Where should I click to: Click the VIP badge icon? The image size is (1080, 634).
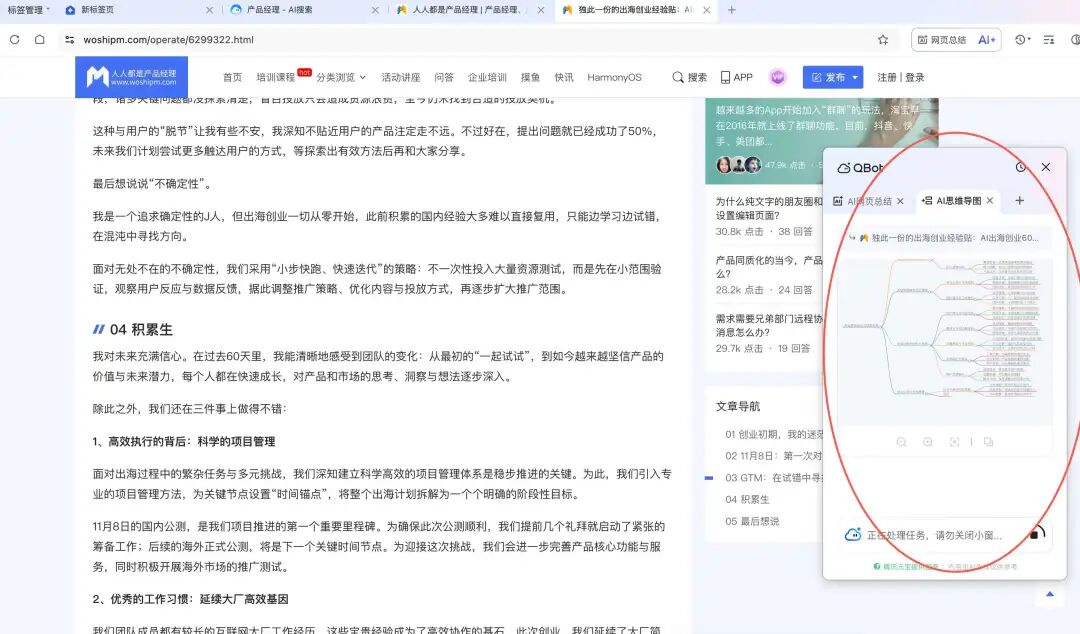[x=777, y=77]
